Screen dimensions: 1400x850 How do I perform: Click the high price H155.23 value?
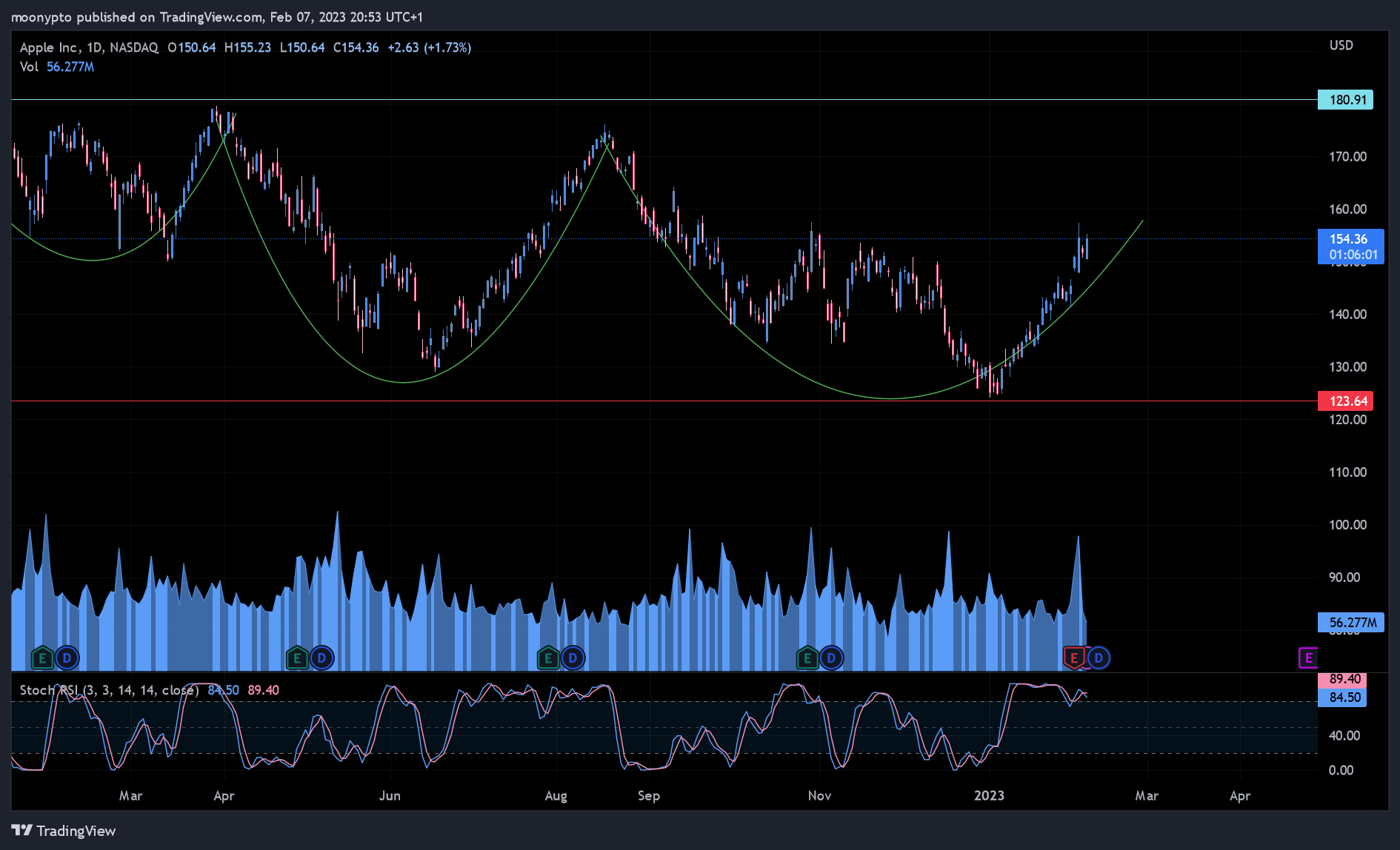[247, 47]
